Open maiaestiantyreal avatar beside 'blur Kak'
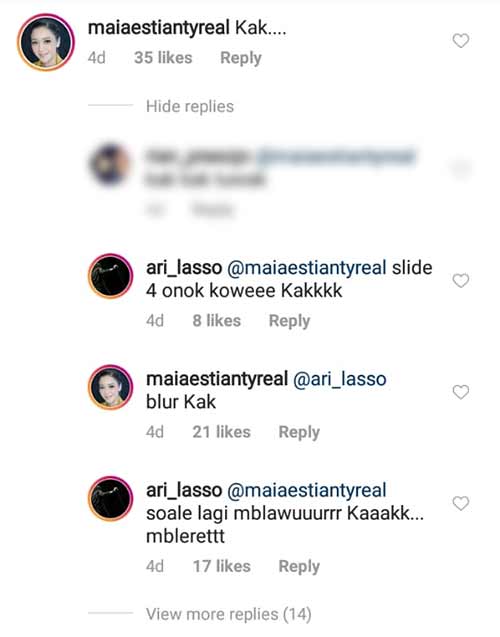Image resolution: width=500 pixels, height=637 pixels. [110, 387]
